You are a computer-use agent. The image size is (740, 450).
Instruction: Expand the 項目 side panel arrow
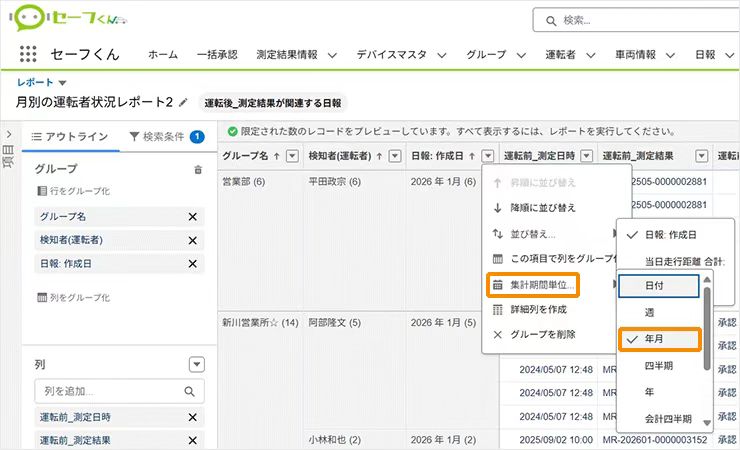(8, 135)
